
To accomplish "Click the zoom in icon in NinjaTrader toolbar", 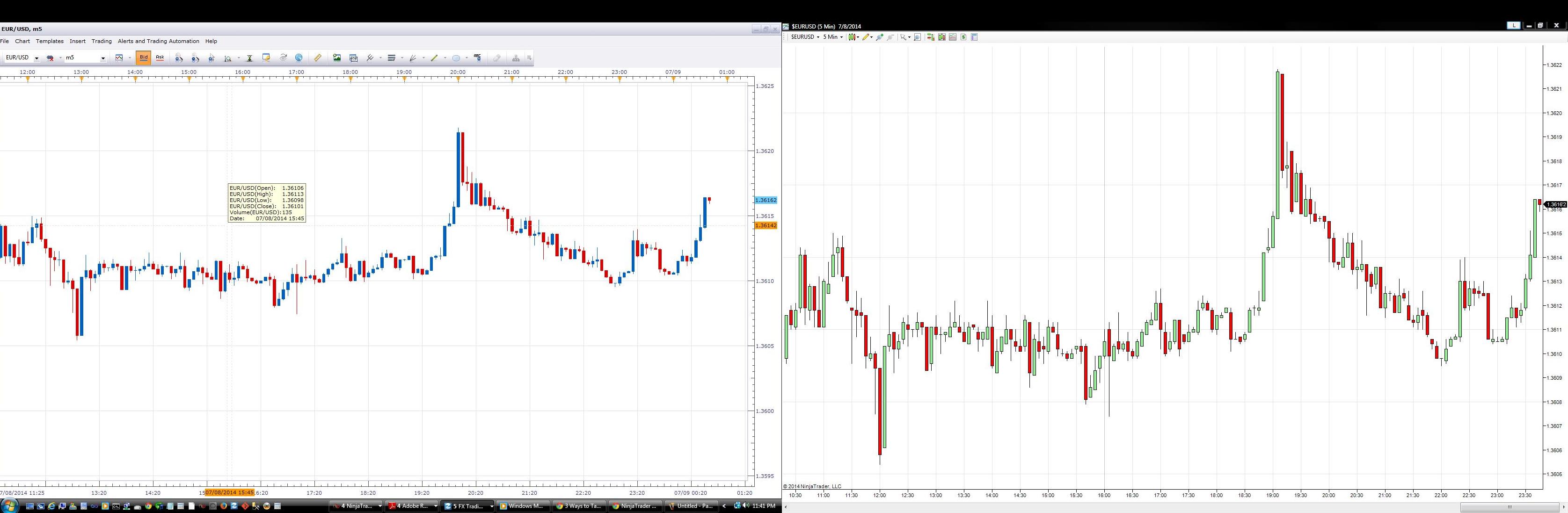I will [x=880, y=37].
